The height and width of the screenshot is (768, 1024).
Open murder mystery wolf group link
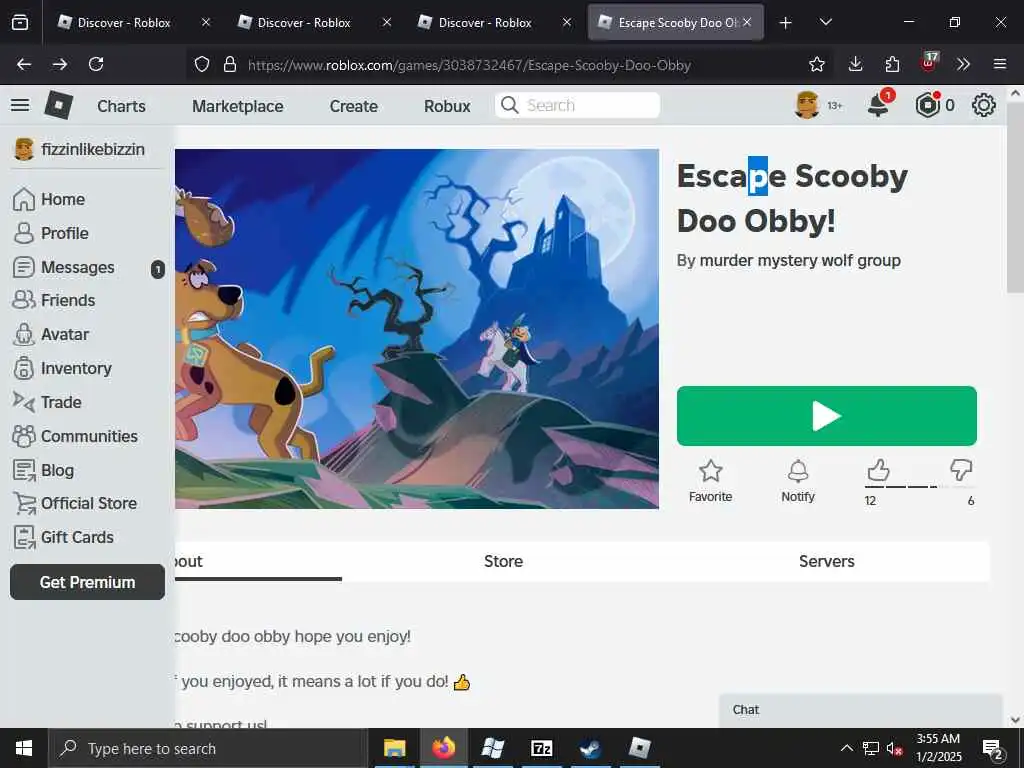point(800,261)
